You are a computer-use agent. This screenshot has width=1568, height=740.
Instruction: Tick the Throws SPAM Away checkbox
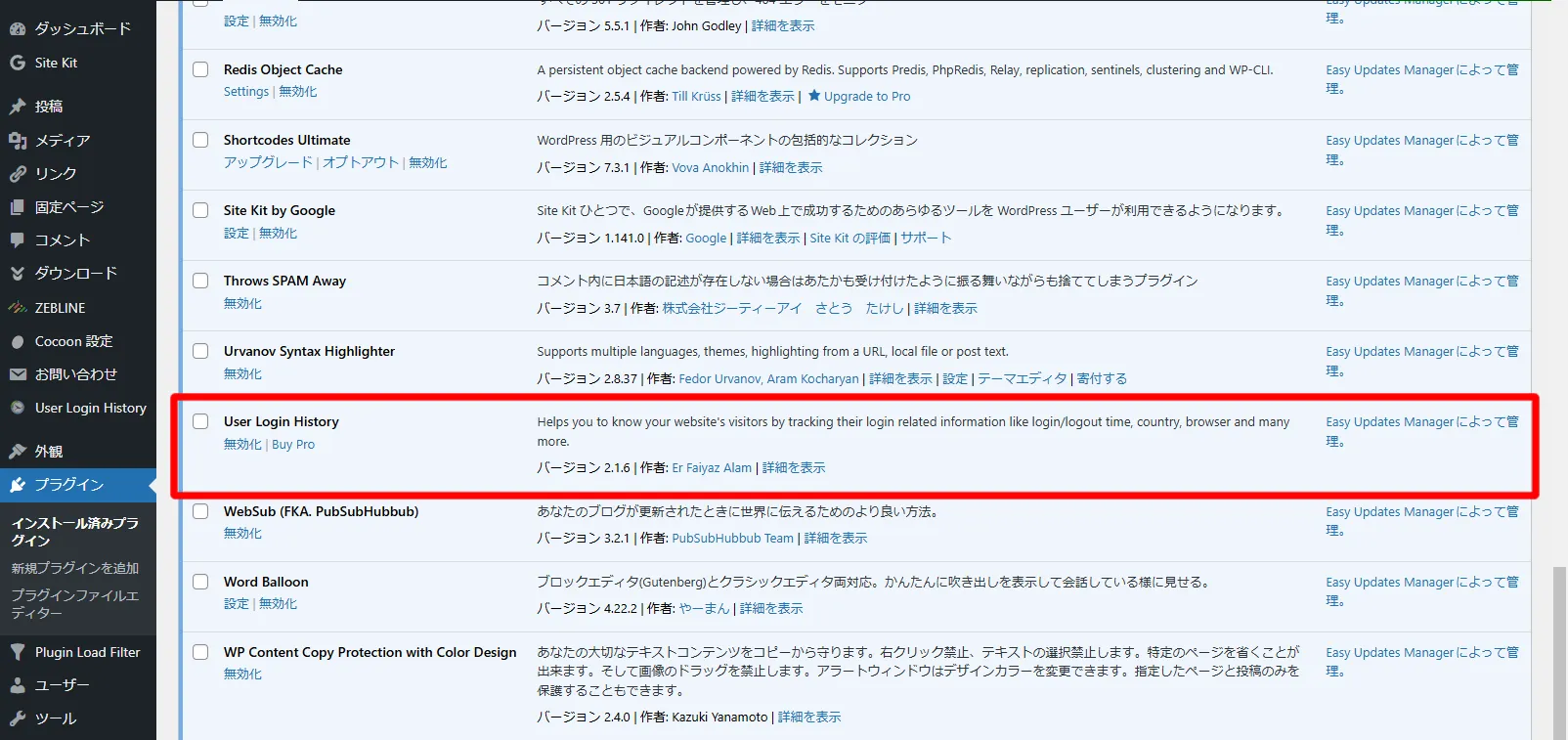point(200,281)
